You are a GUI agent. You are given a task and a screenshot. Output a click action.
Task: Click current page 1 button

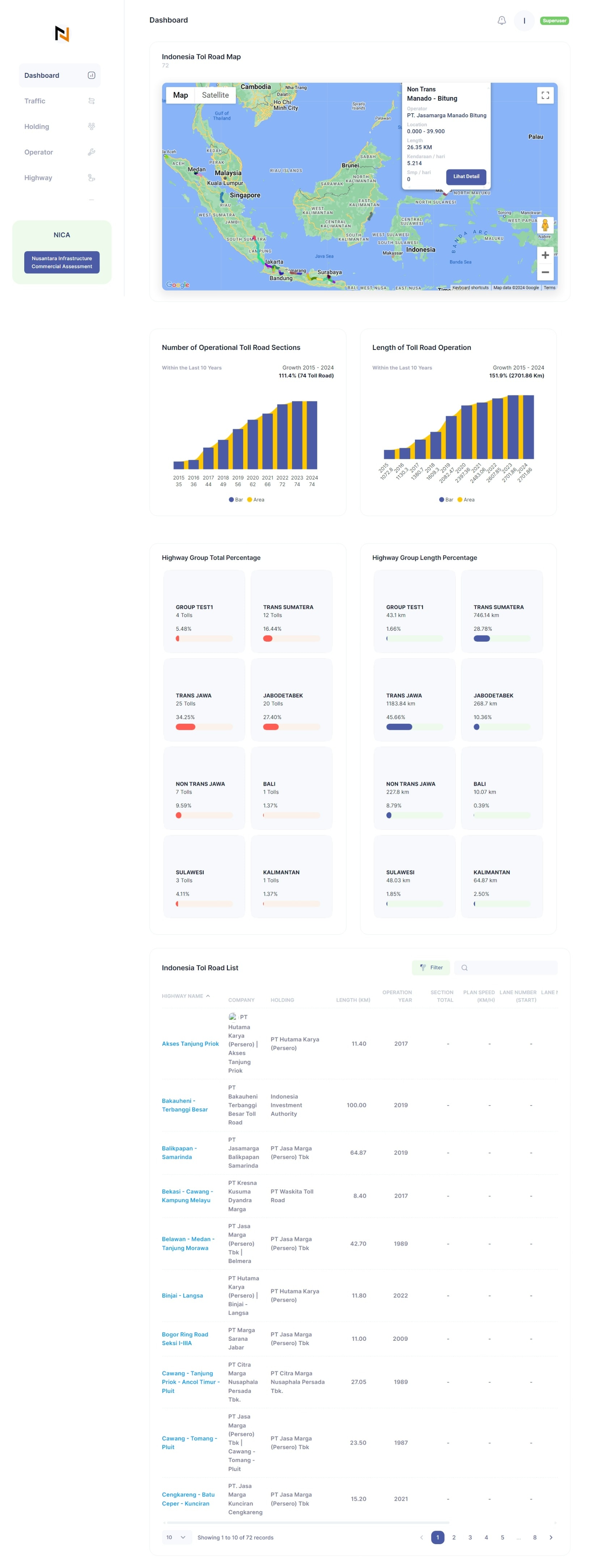pos(437,1537)
